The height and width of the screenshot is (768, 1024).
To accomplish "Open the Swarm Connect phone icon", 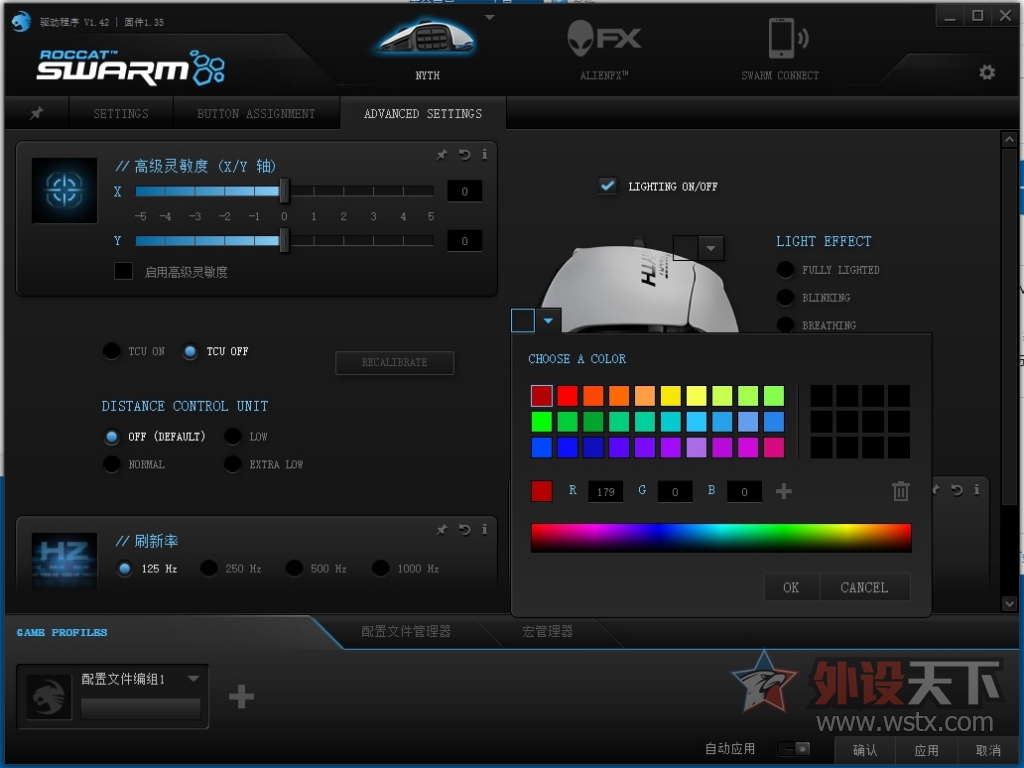I will coord(787,39).
